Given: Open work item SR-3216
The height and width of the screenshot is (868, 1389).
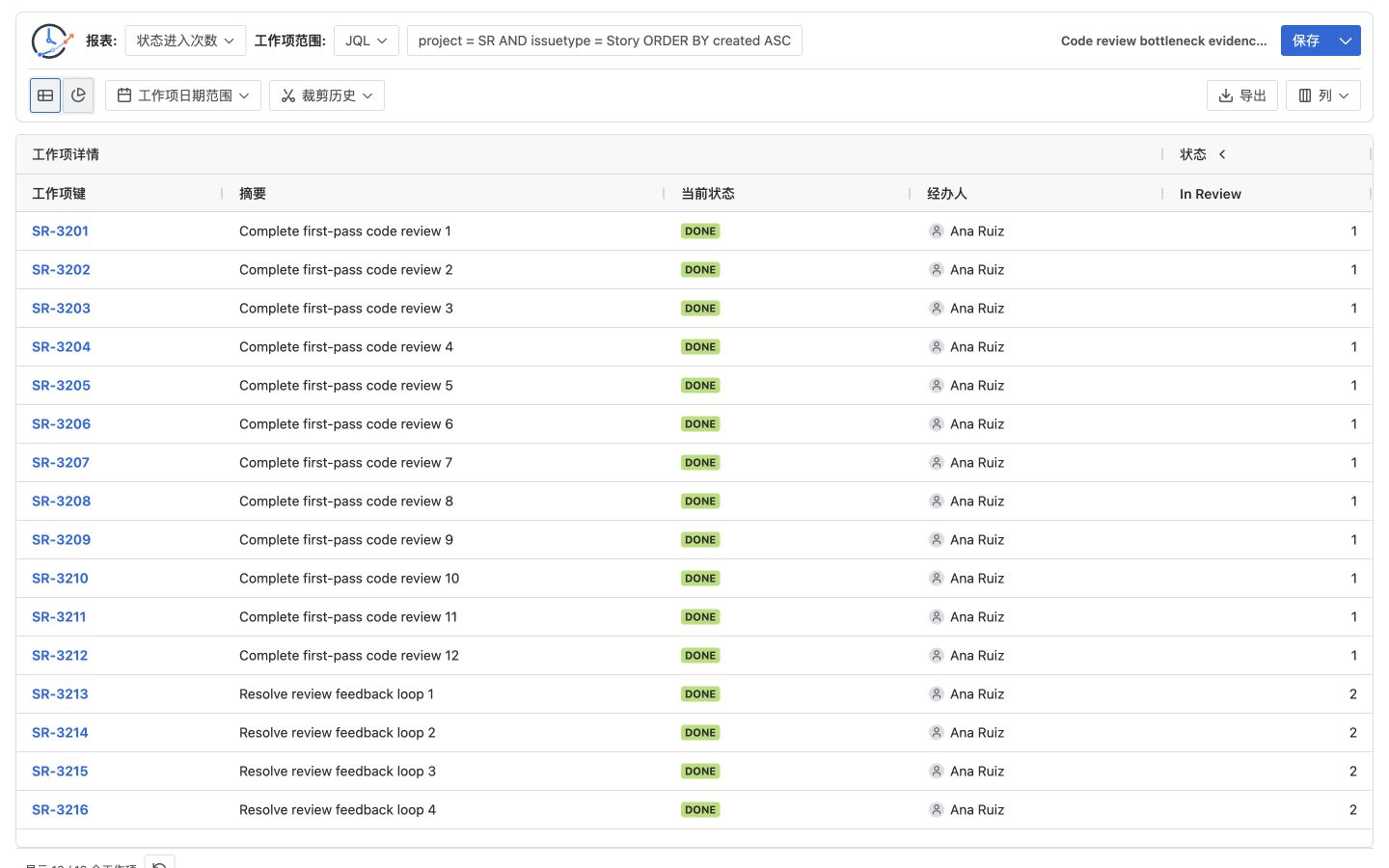Looking at the screenshot, I should [60, 810].
